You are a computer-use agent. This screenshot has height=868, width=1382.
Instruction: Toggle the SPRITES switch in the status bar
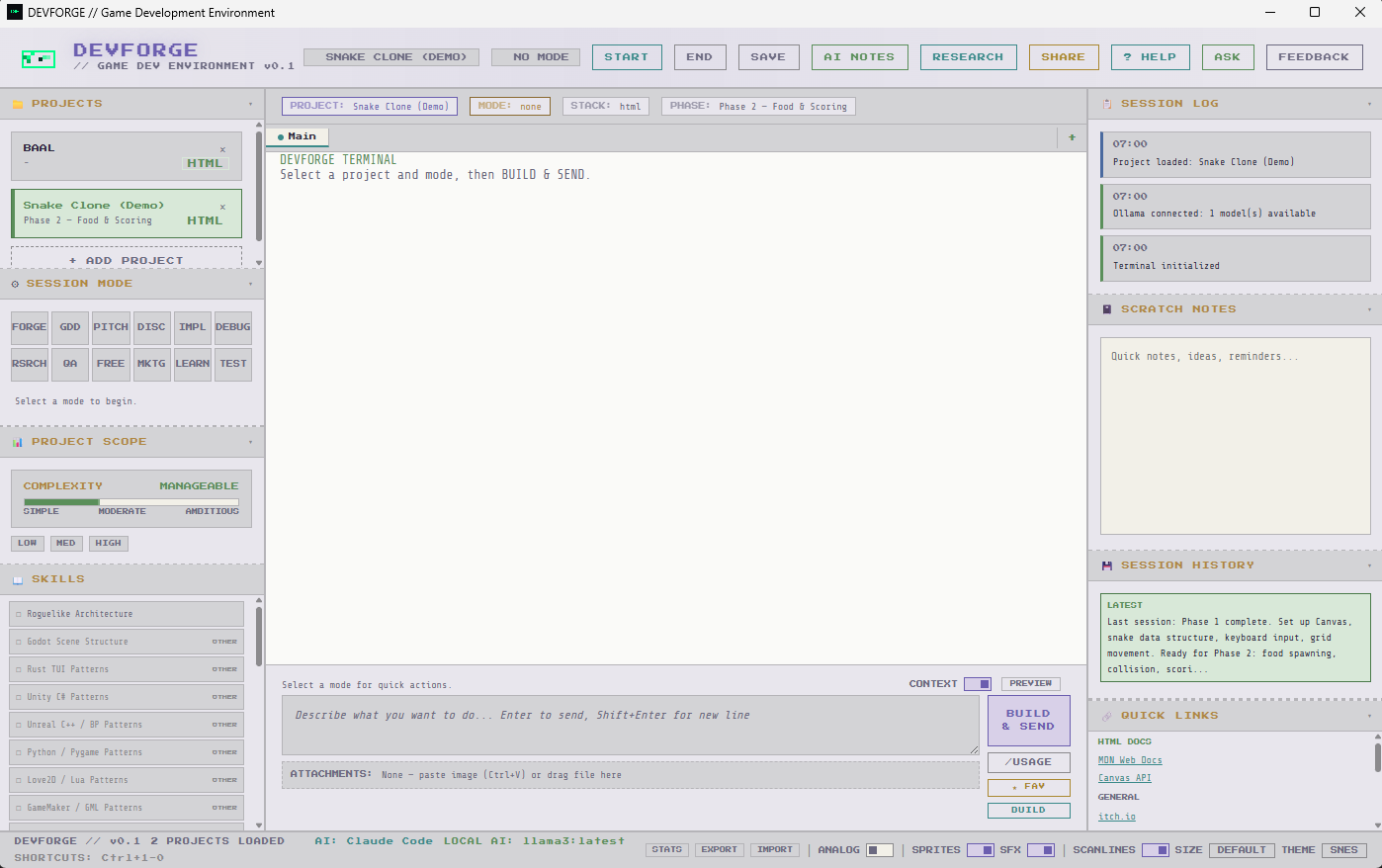(979, 849)
